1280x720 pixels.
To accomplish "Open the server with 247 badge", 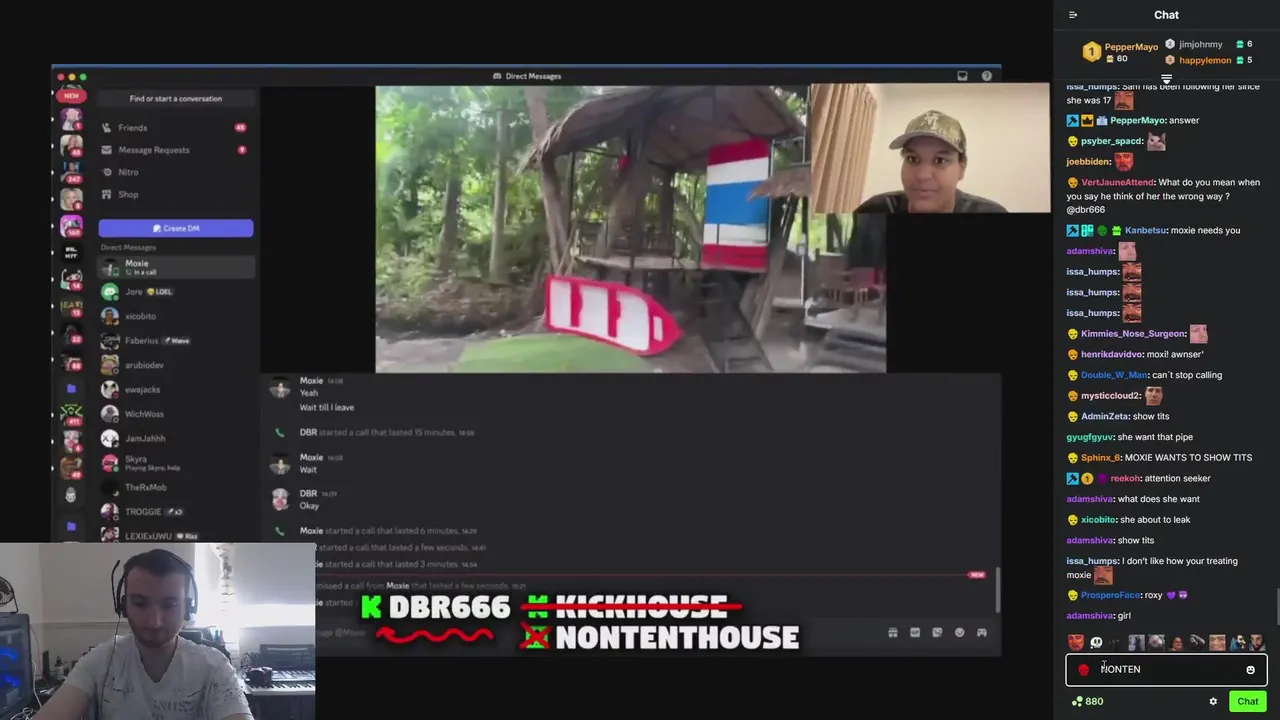I will (71, 172).
